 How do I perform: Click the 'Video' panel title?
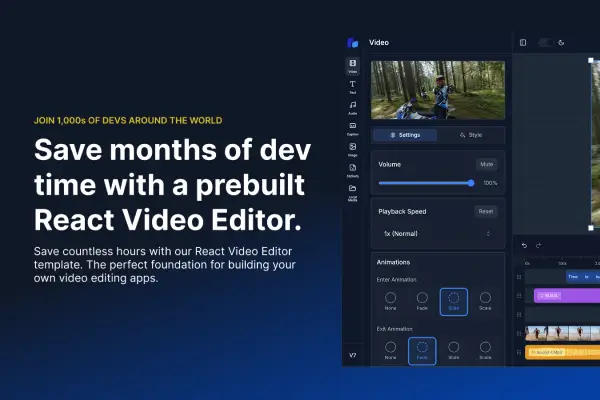click(379, 42)
